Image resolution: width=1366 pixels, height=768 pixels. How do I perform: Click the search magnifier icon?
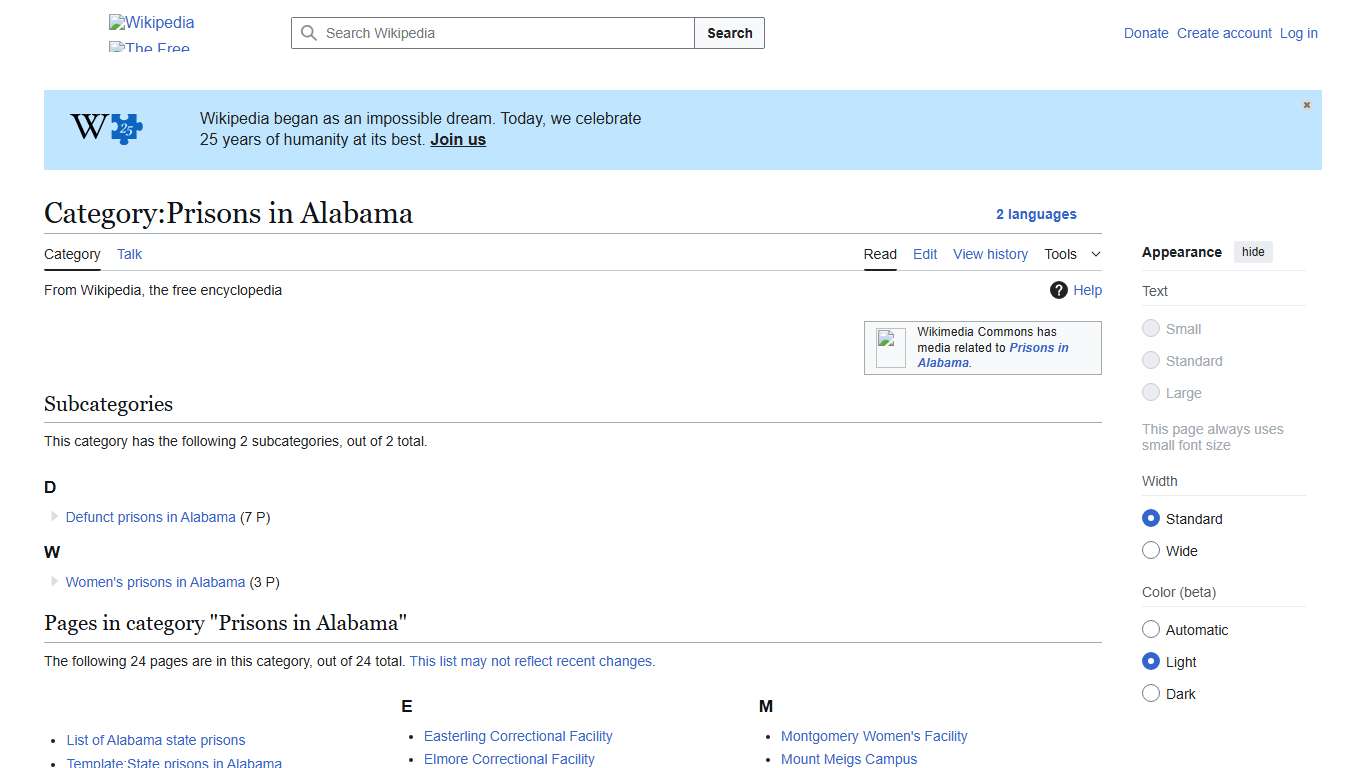click(310, 33)
